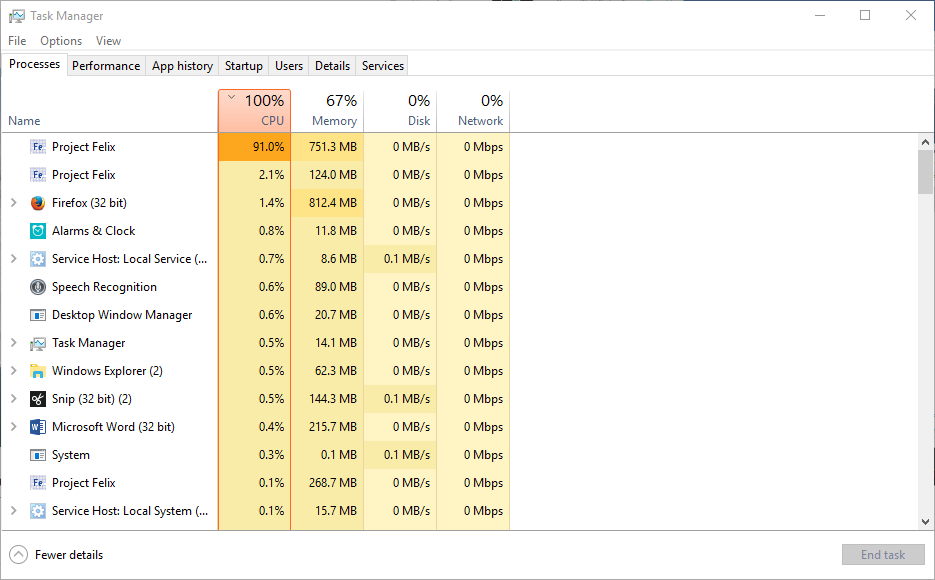Switch to the Performance tab
The image size is (935, 580).
106,66
